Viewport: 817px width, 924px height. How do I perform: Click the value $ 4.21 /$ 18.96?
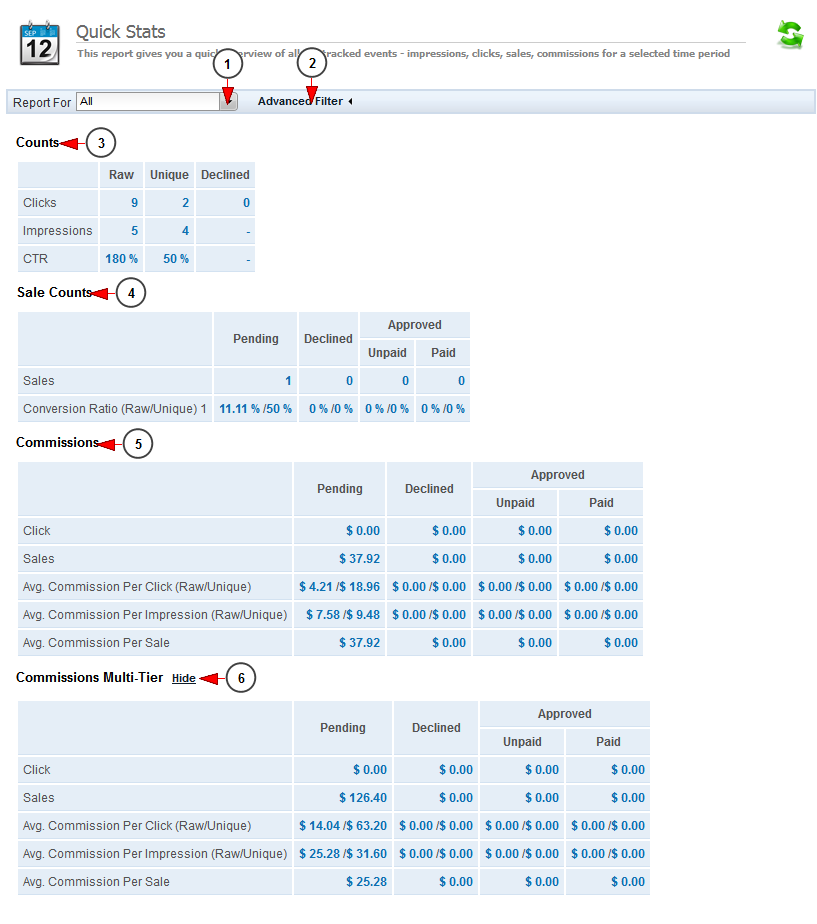point(340,587)
